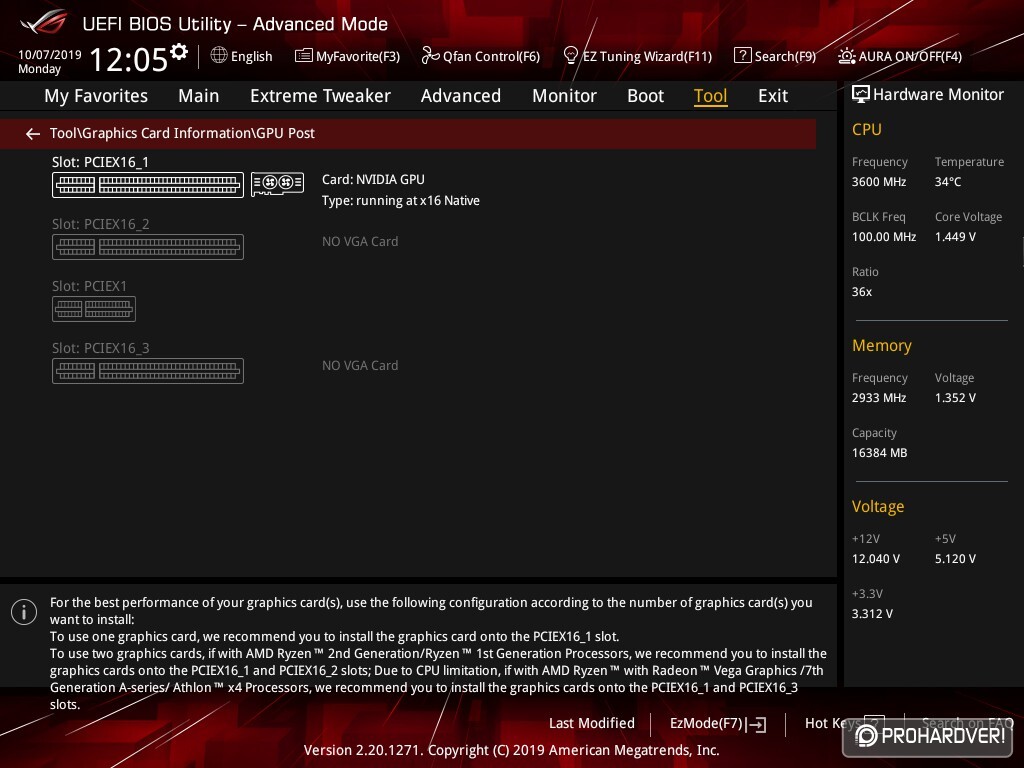Click BCLK Freq value 100.00 MHz

point(884,237)
